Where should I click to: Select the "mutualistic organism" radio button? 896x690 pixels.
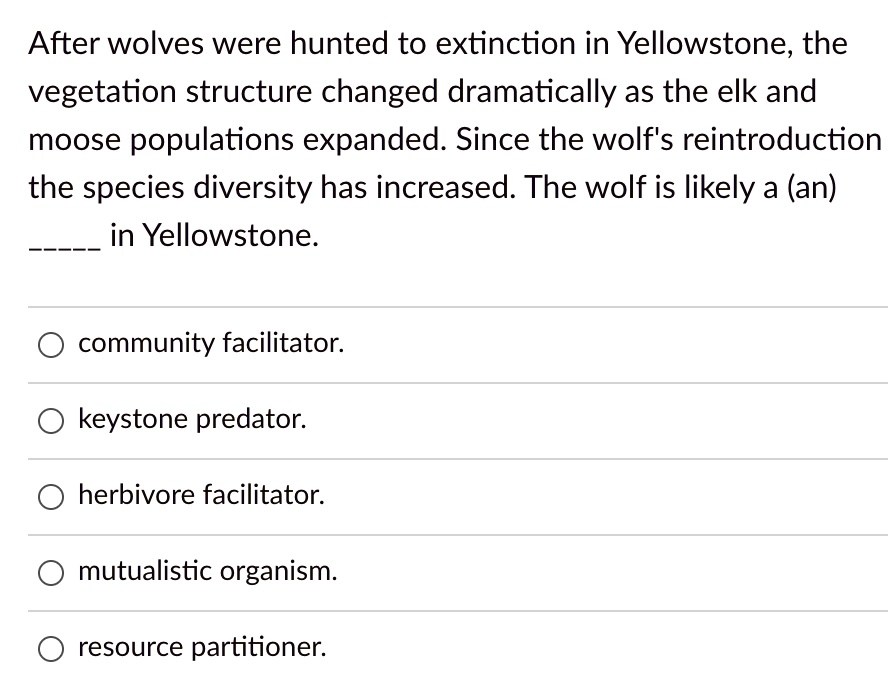(50, 572)
